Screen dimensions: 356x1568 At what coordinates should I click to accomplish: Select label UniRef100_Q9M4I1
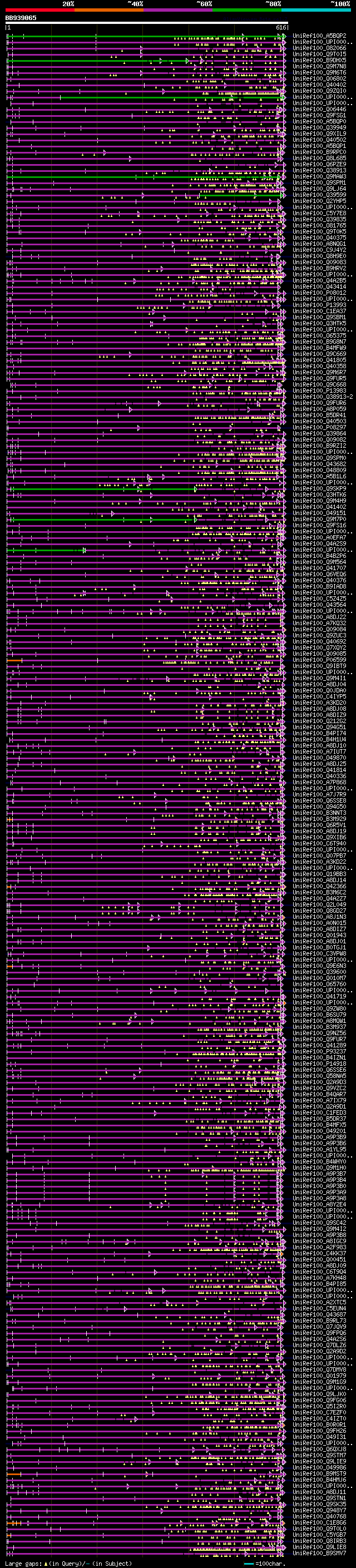tap(319, 678)
